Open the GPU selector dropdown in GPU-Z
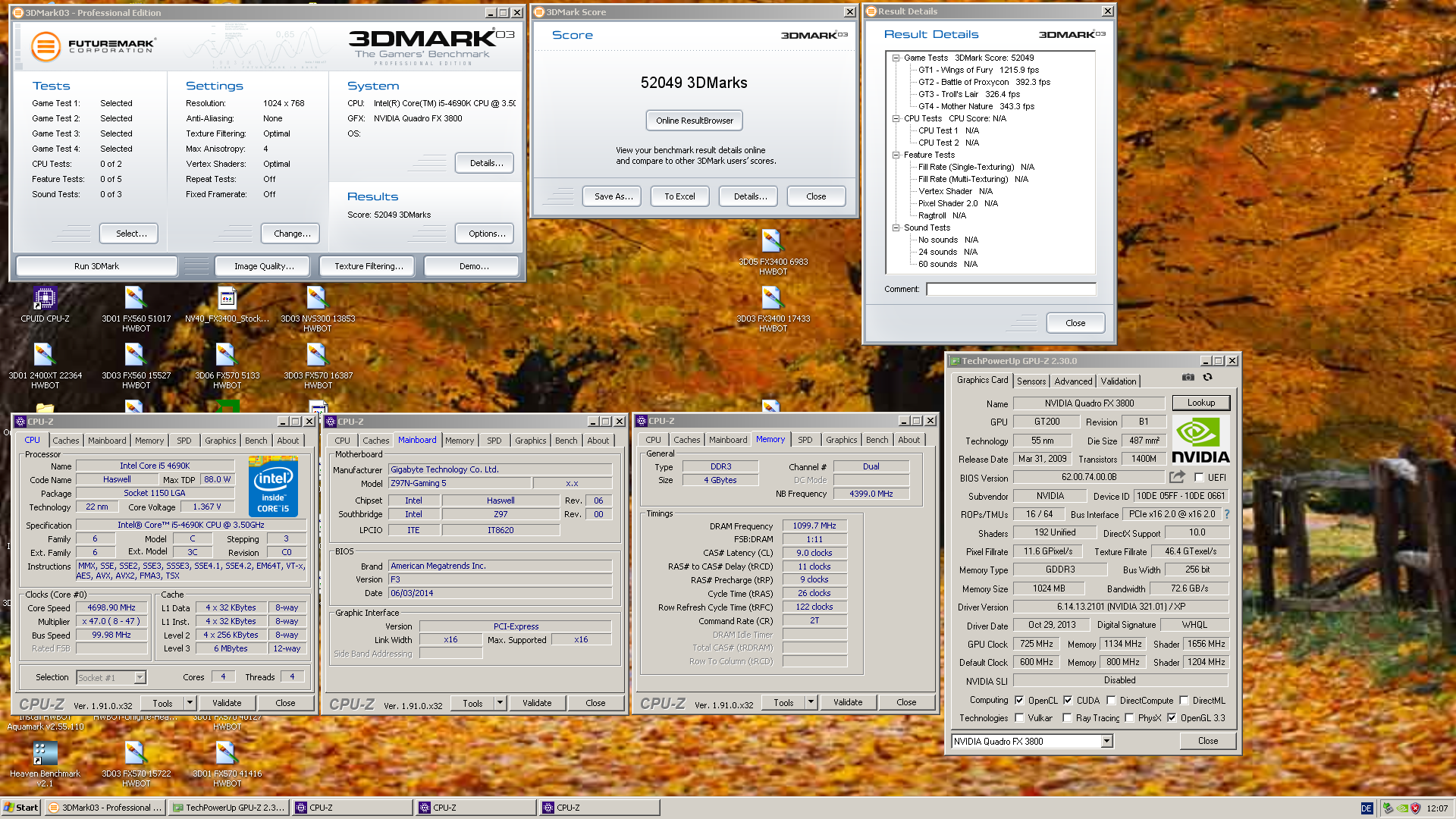Screen dimensions: 1456x819 tap(1106, 742)
